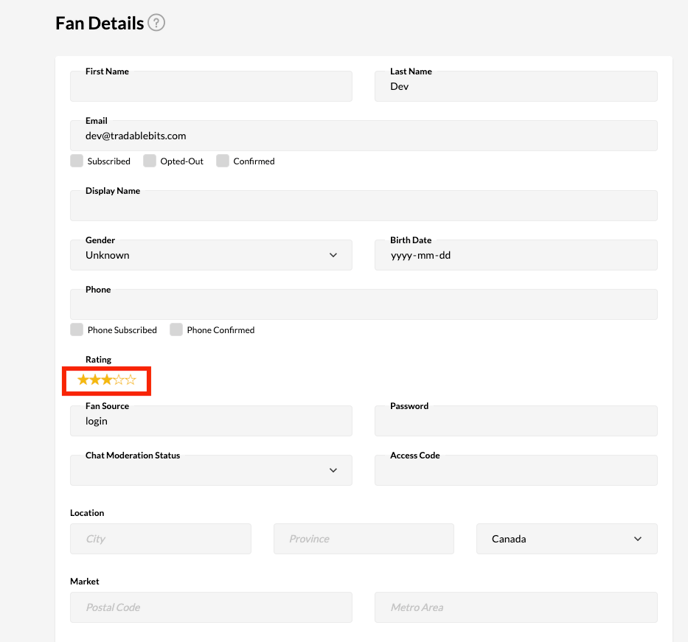This screenshot has width=688, height=642.
Task: Toggle the Subscribed checkbox
Action: pos(77,161)
